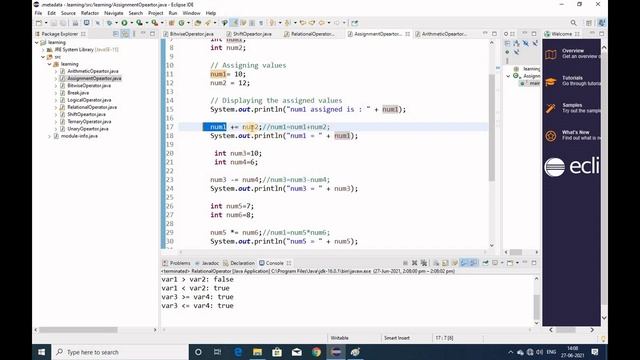The image size is (640, 360).
Task: Toggle Scroll Lock in Console toolbar
Action: click(x=445, y=263)
